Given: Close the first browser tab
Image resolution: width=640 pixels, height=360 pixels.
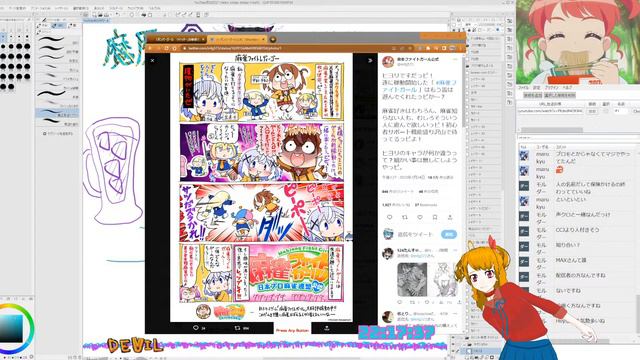Looking at the screenshot, I should (x=203, y=39).
